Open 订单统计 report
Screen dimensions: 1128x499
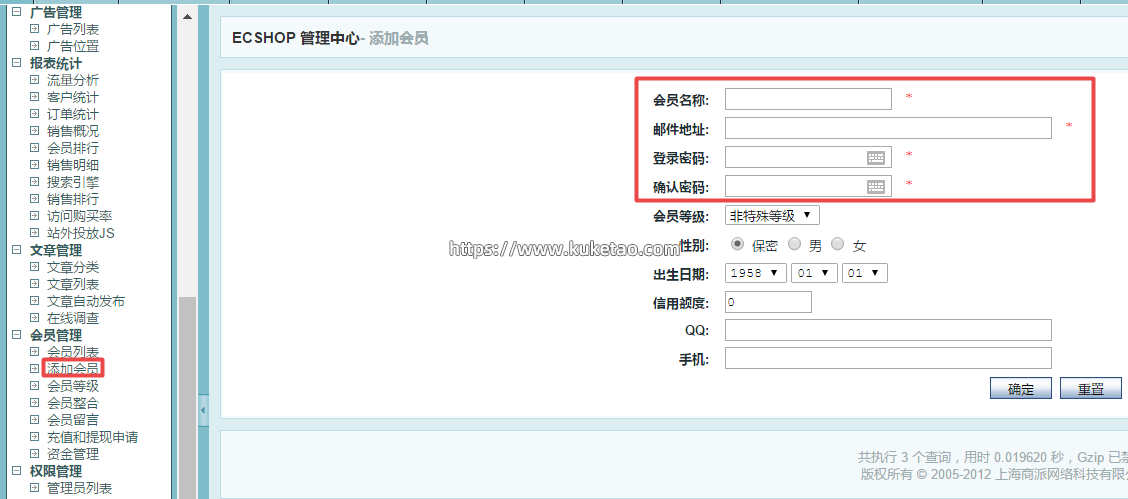[73, 114]
